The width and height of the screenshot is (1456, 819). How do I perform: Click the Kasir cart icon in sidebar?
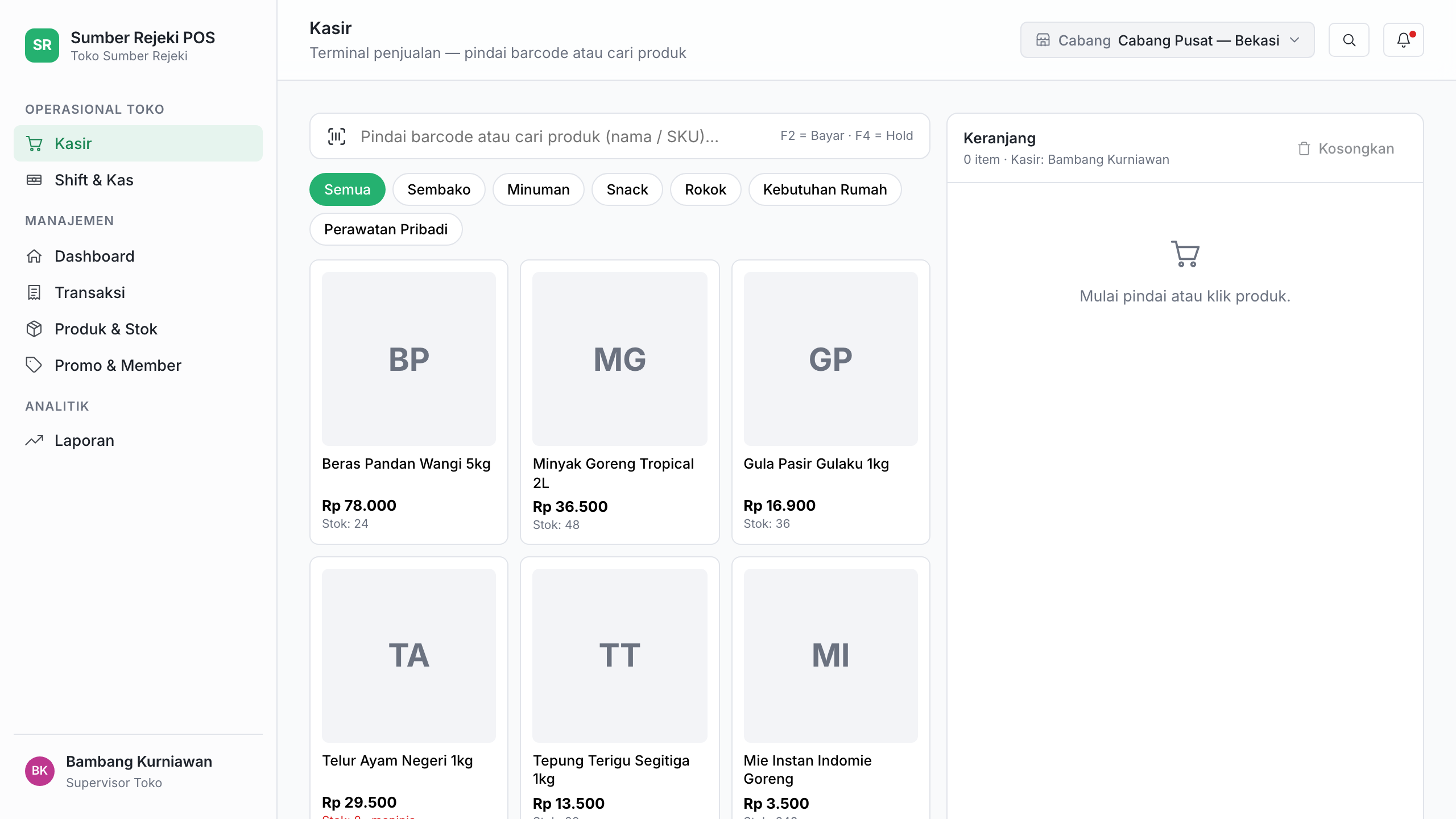[35, 144]
